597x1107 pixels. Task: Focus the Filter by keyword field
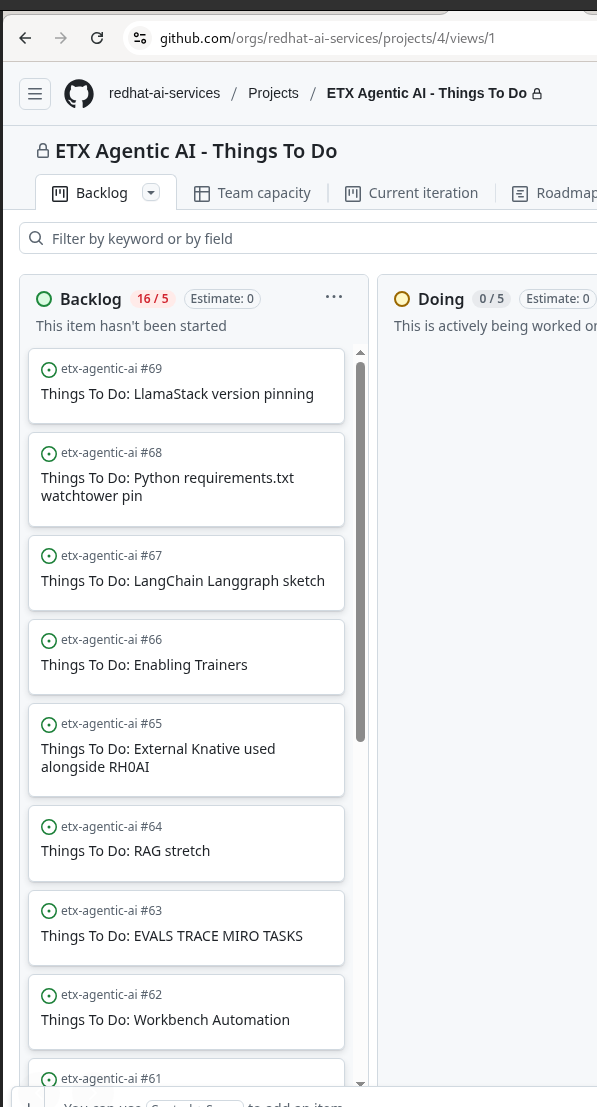310,239
